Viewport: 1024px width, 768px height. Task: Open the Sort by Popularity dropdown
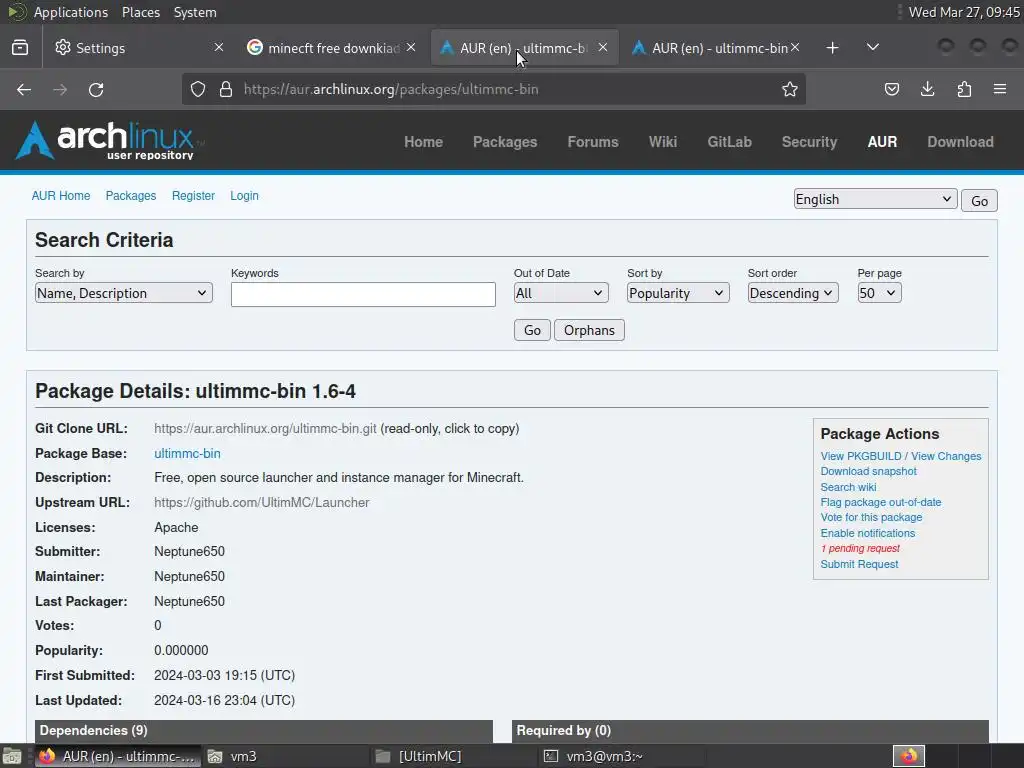pos(678,293)
